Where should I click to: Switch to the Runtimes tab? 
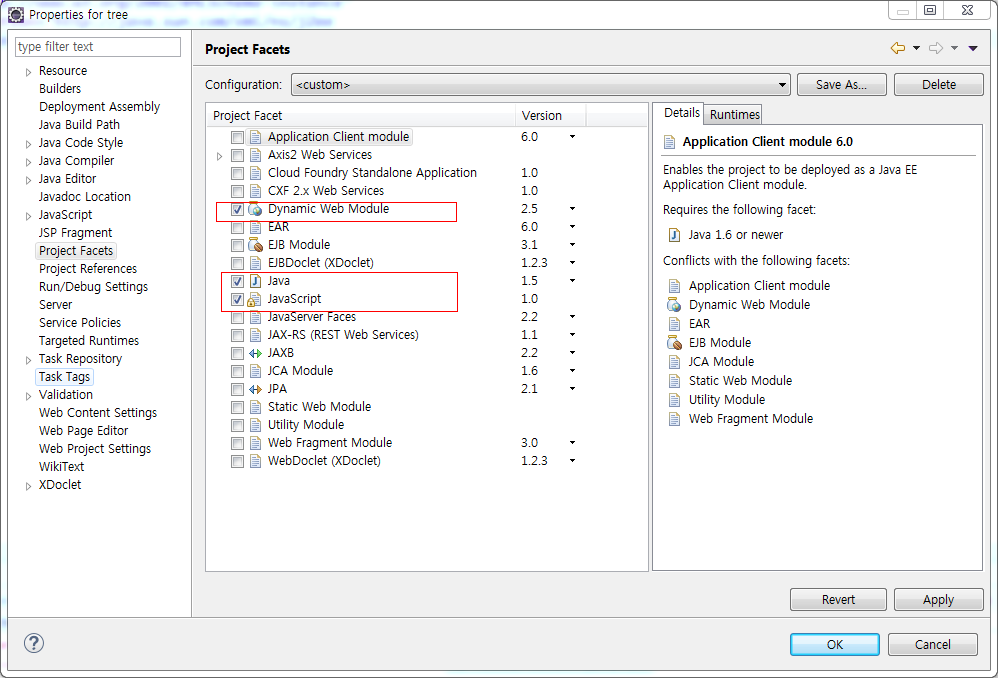[734, 115]
